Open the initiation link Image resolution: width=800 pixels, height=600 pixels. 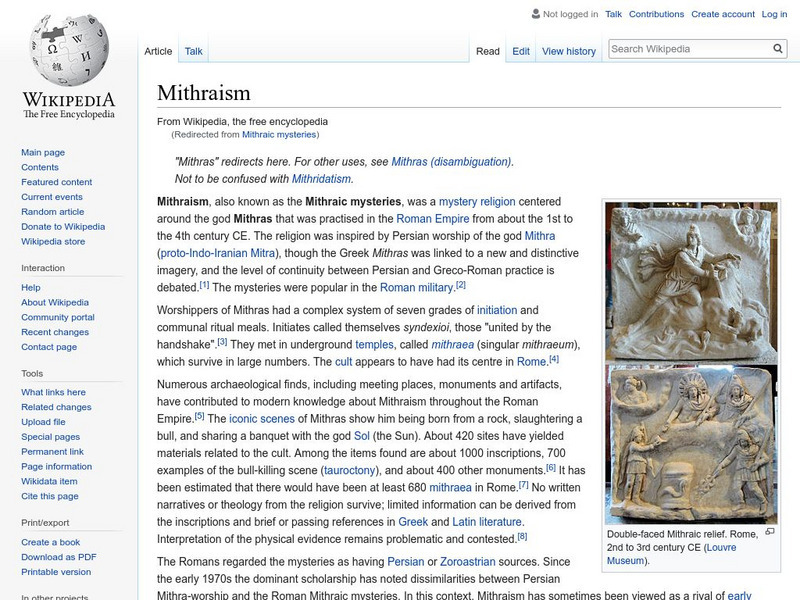[497, 310]
